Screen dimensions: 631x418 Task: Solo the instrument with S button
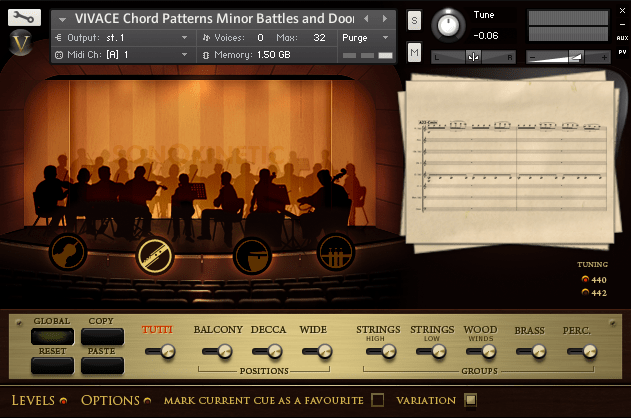point(414,20)
